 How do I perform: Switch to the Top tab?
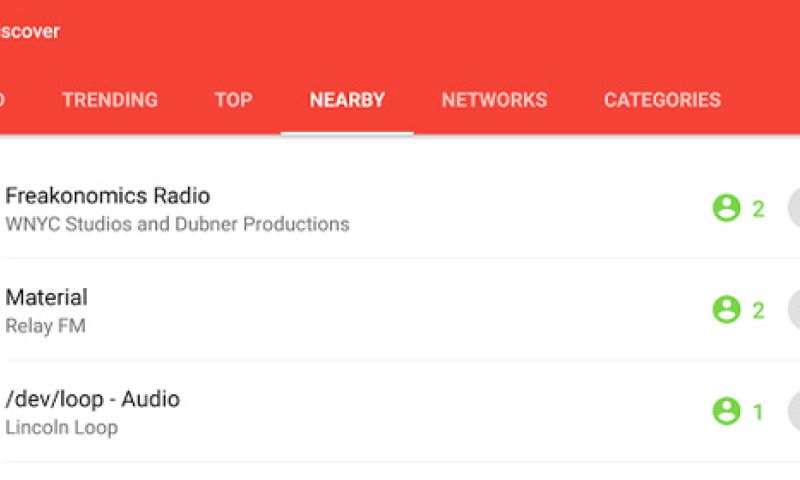(233, 100)
